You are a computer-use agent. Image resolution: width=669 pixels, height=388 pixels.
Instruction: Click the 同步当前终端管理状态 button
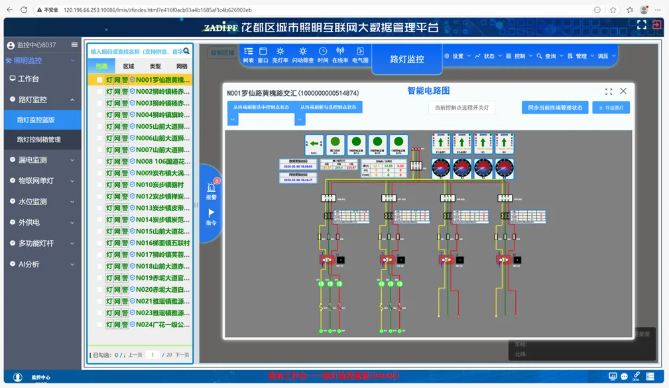click(x=555, y=108)
